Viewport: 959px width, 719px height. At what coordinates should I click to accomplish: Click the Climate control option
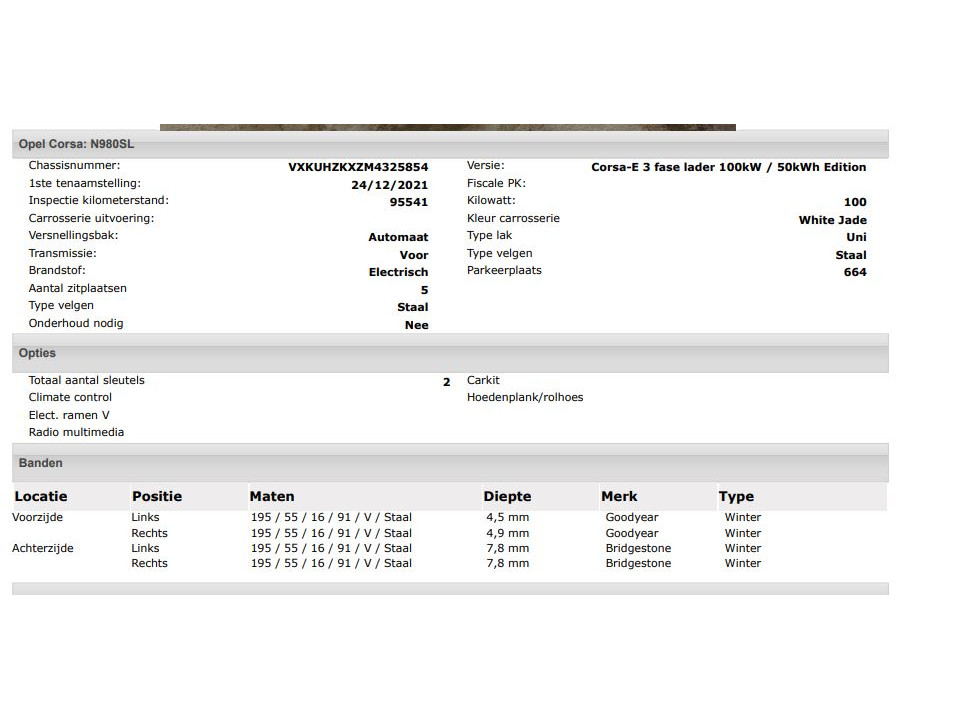[70, 397]
